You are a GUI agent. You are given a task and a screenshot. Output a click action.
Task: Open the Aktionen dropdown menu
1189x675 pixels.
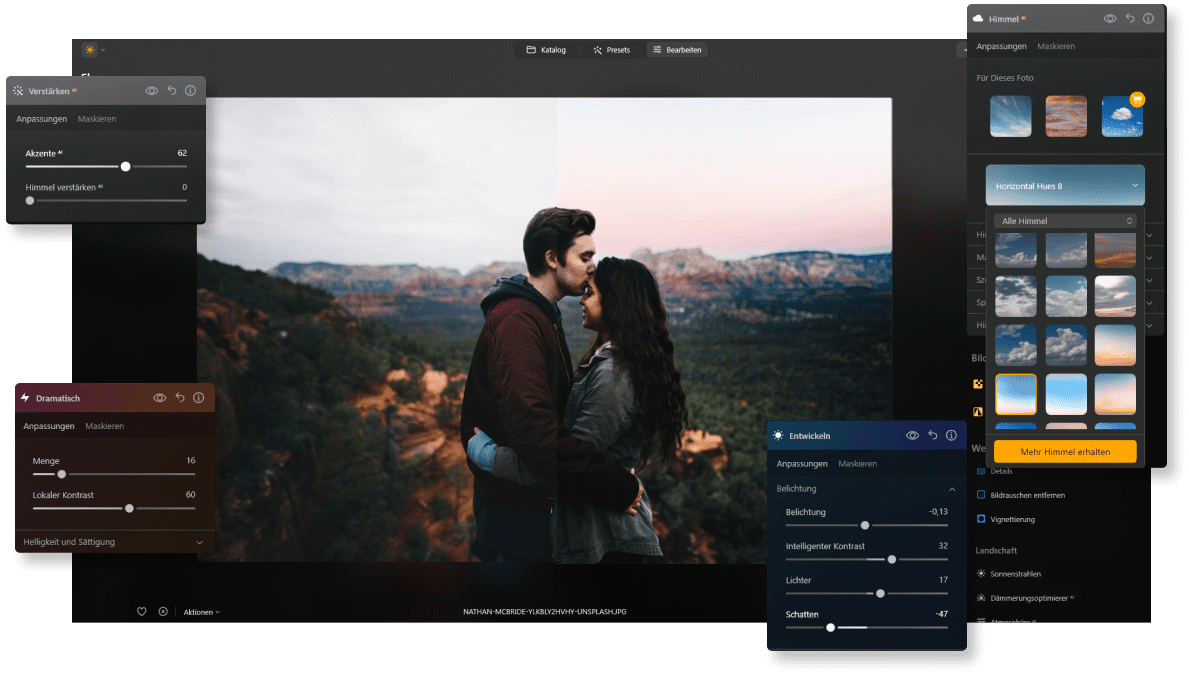(x=201, y=611)
